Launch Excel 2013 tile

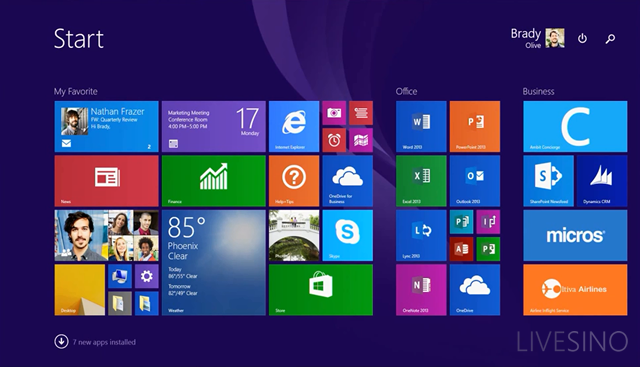tap(421, 181)
